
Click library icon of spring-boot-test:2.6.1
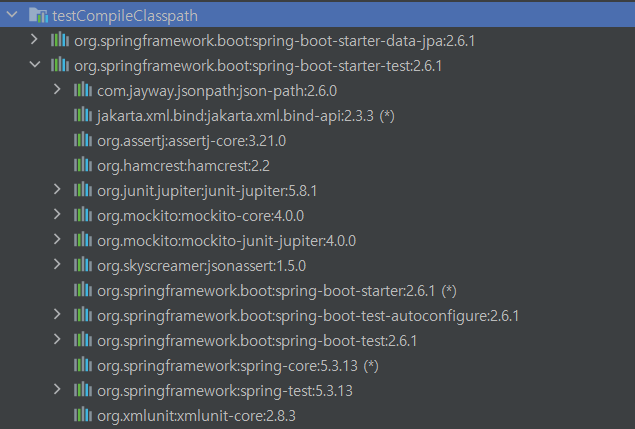click(x=83, y=339)
